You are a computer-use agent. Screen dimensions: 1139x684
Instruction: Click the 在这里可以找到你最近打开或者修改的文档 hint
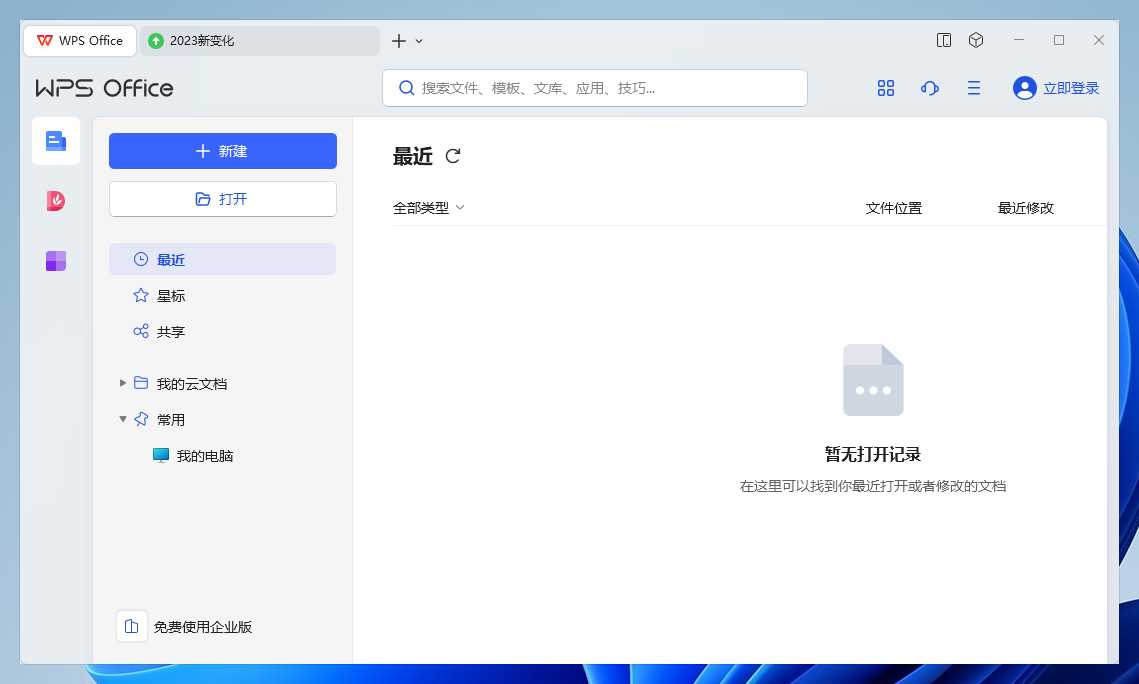[873, 486]
